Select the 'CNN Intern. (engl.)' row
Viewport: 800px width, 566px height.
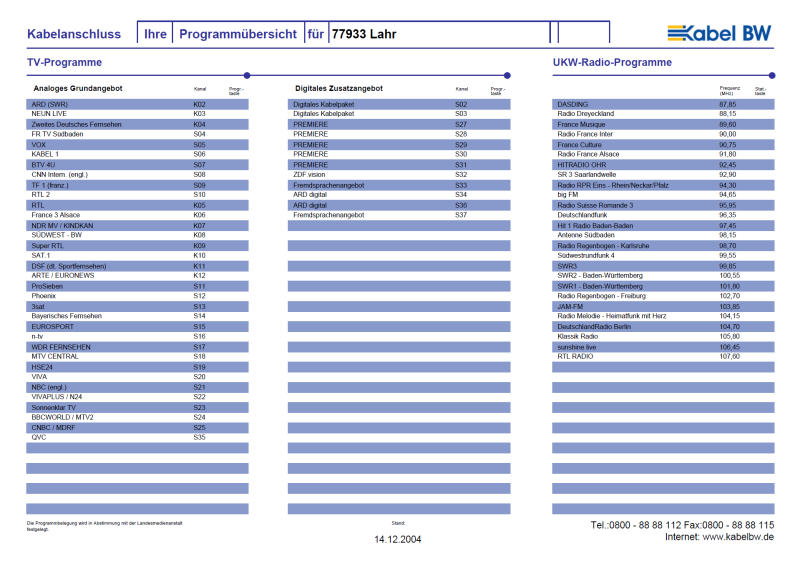(137, 175)
